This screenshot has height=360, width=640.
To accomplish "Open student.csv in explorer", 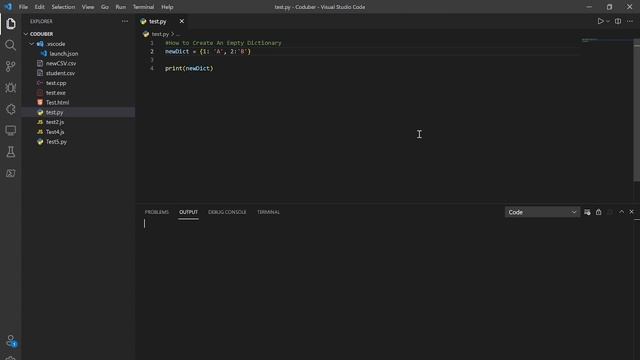I will [x=60, y=73].
